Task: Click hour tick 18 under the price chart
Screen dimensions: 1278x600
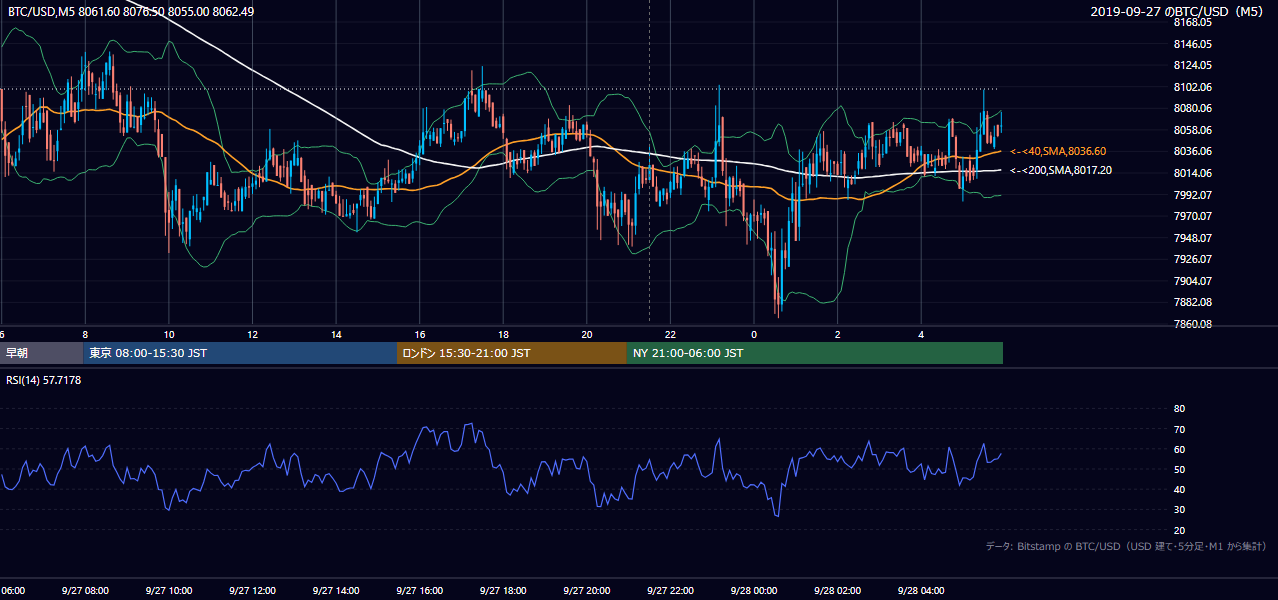Action: click(504, 334)
